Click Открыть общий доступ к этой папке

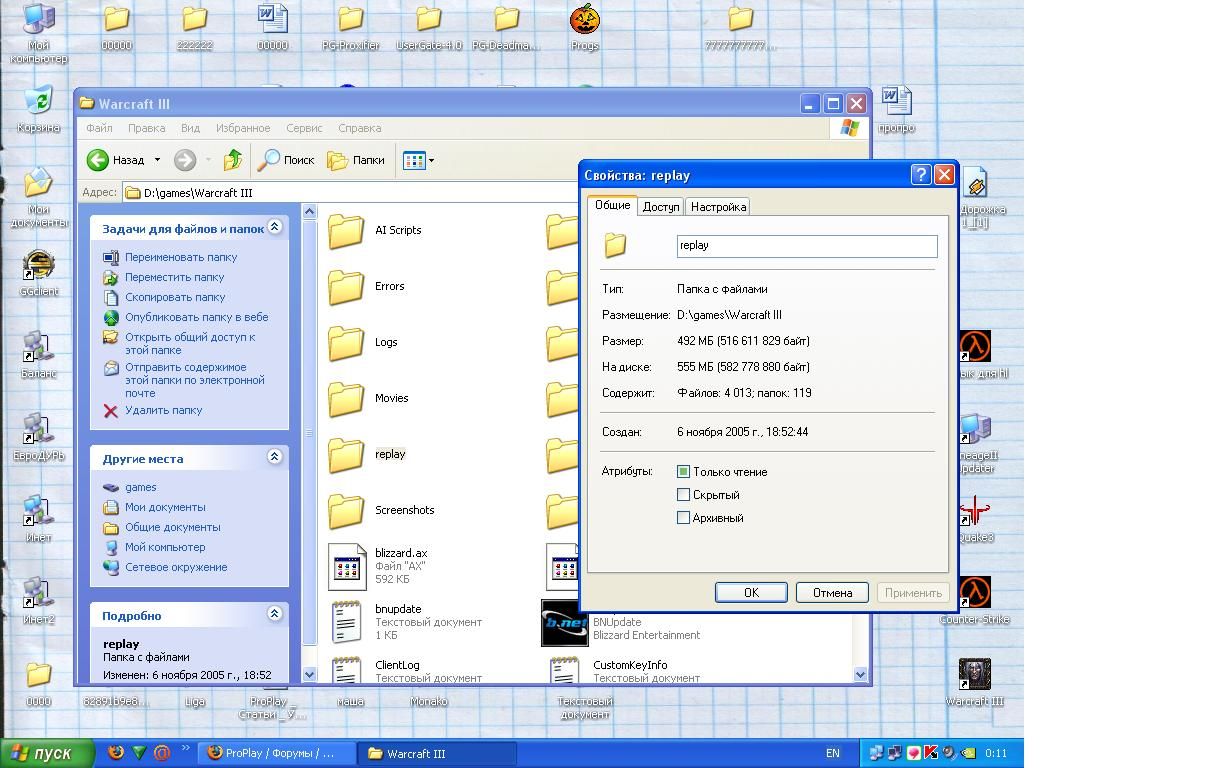point(190,343)
